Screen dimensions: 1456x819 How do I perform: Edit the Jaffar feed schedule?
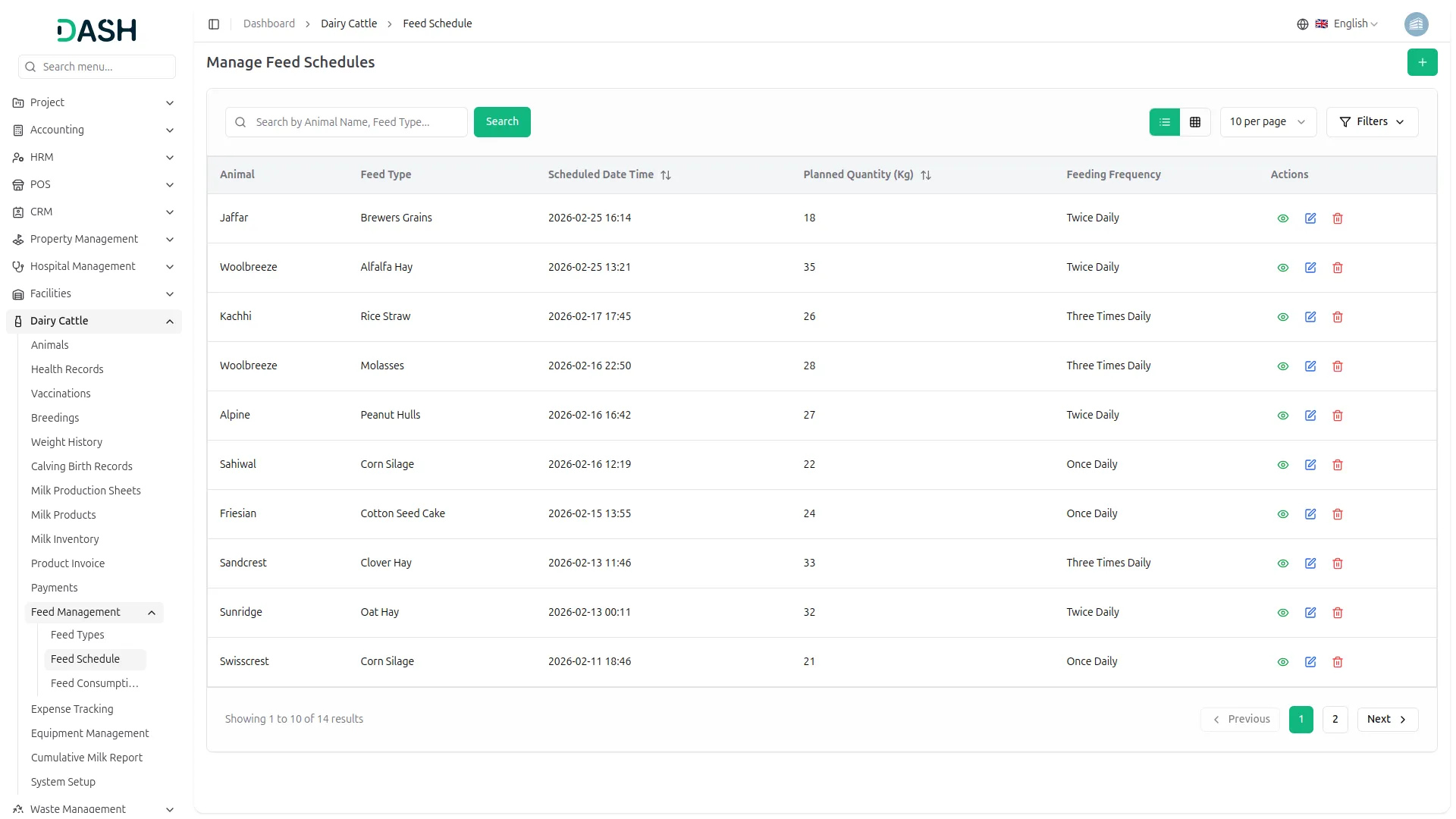pos(1310,218)
